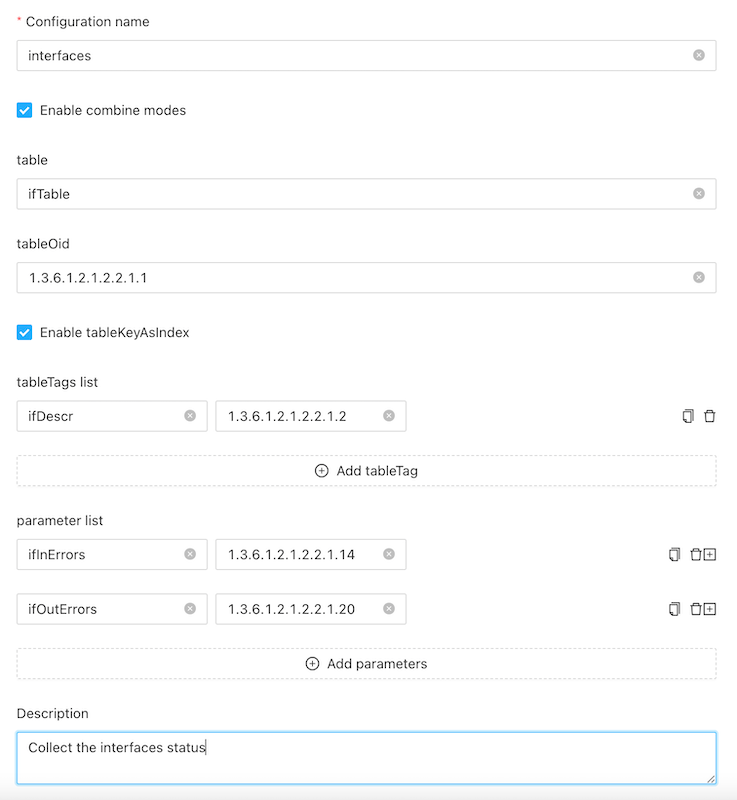Copy the ifOutErrors parameter row
Image resolution: width=737 pixels, height=800 pixels.
pyautogui.click(x=674, y=608)
